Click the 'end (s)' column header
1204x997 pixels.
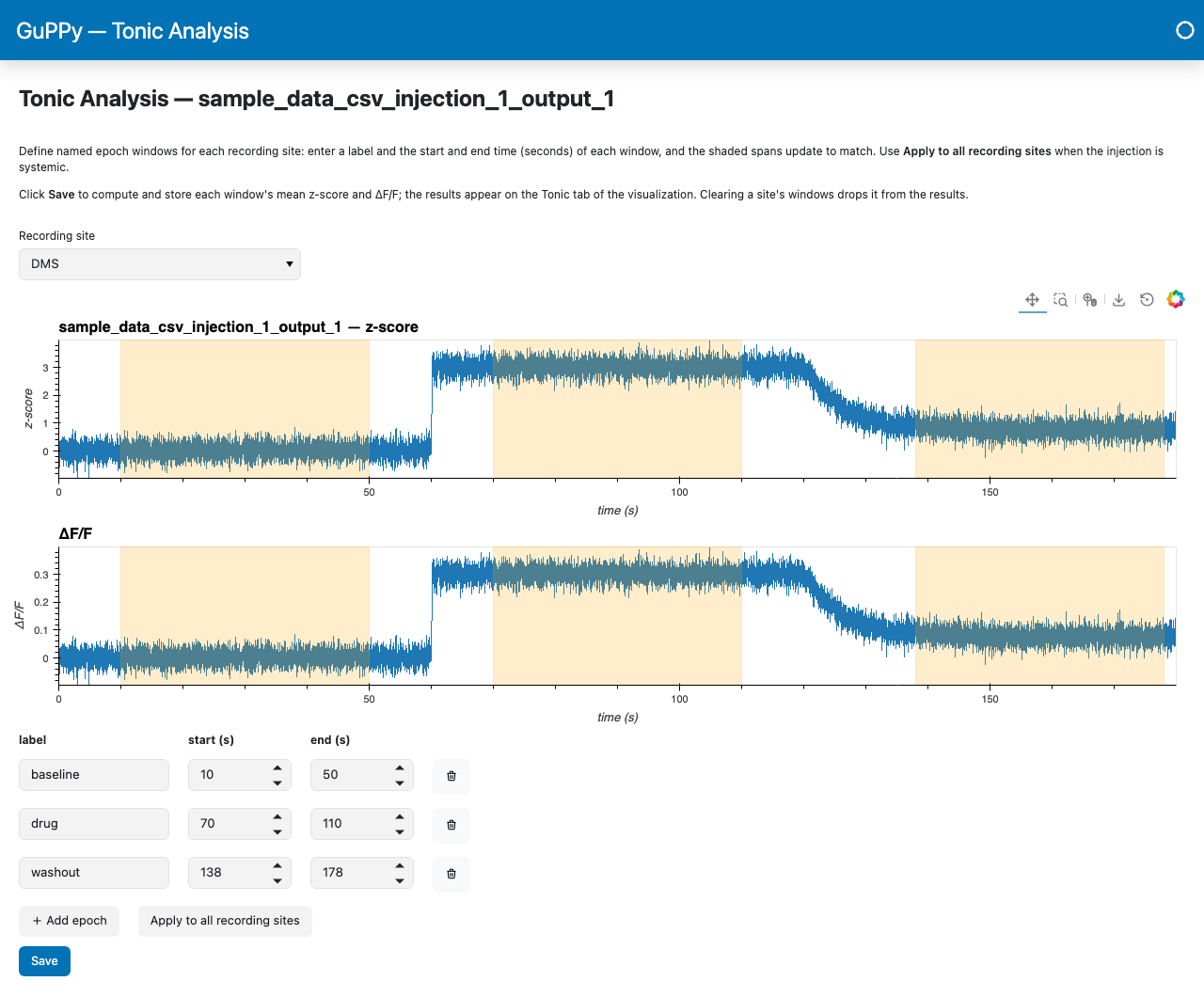pos(330,740)
